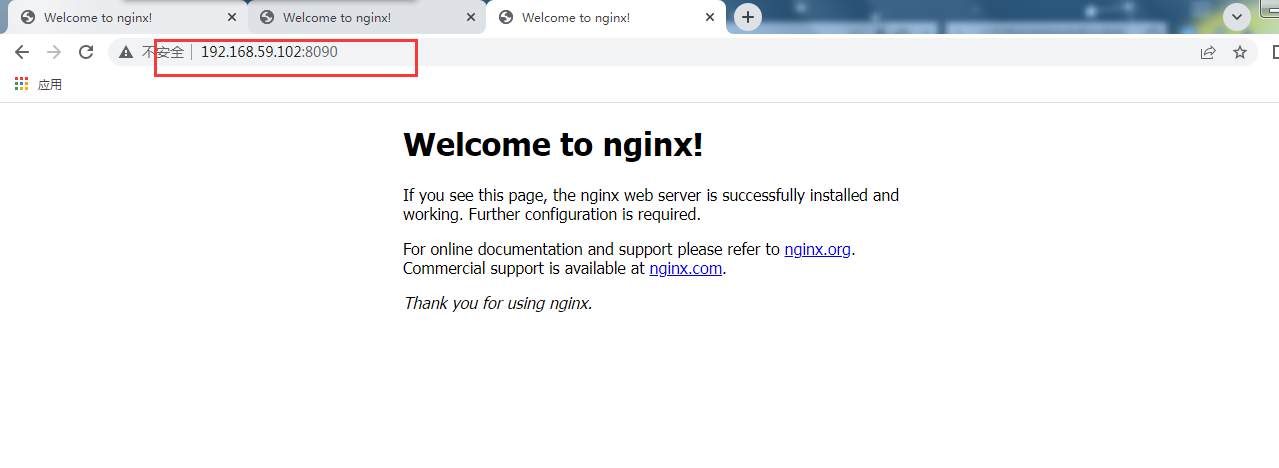This screenshot has width=1279, height=468.
Task: Switch to the first Welcome to nginx tab
Action: [x=128, y=18]
